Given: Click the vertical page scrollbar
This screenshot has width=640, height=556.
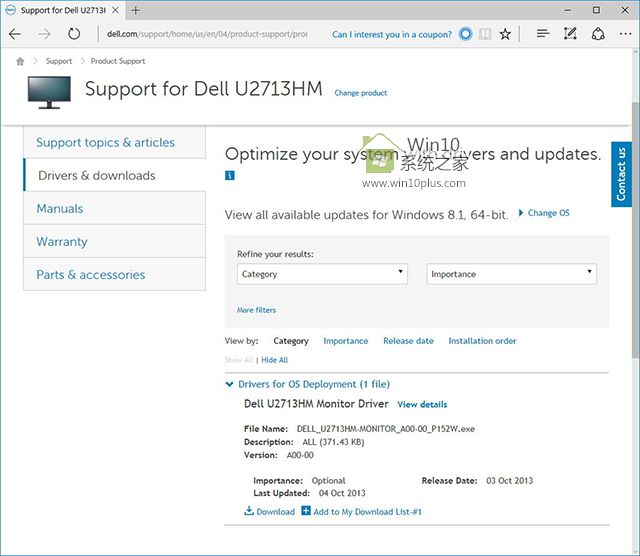Looking at the screenshot, I should tap(636, 229).
